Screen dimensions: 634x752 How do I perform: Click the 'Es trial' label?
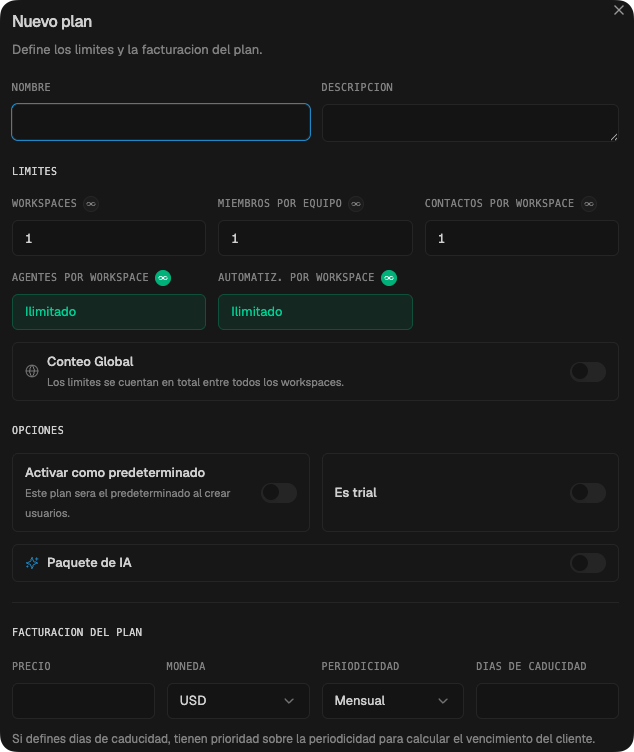[x=355, y=493]
